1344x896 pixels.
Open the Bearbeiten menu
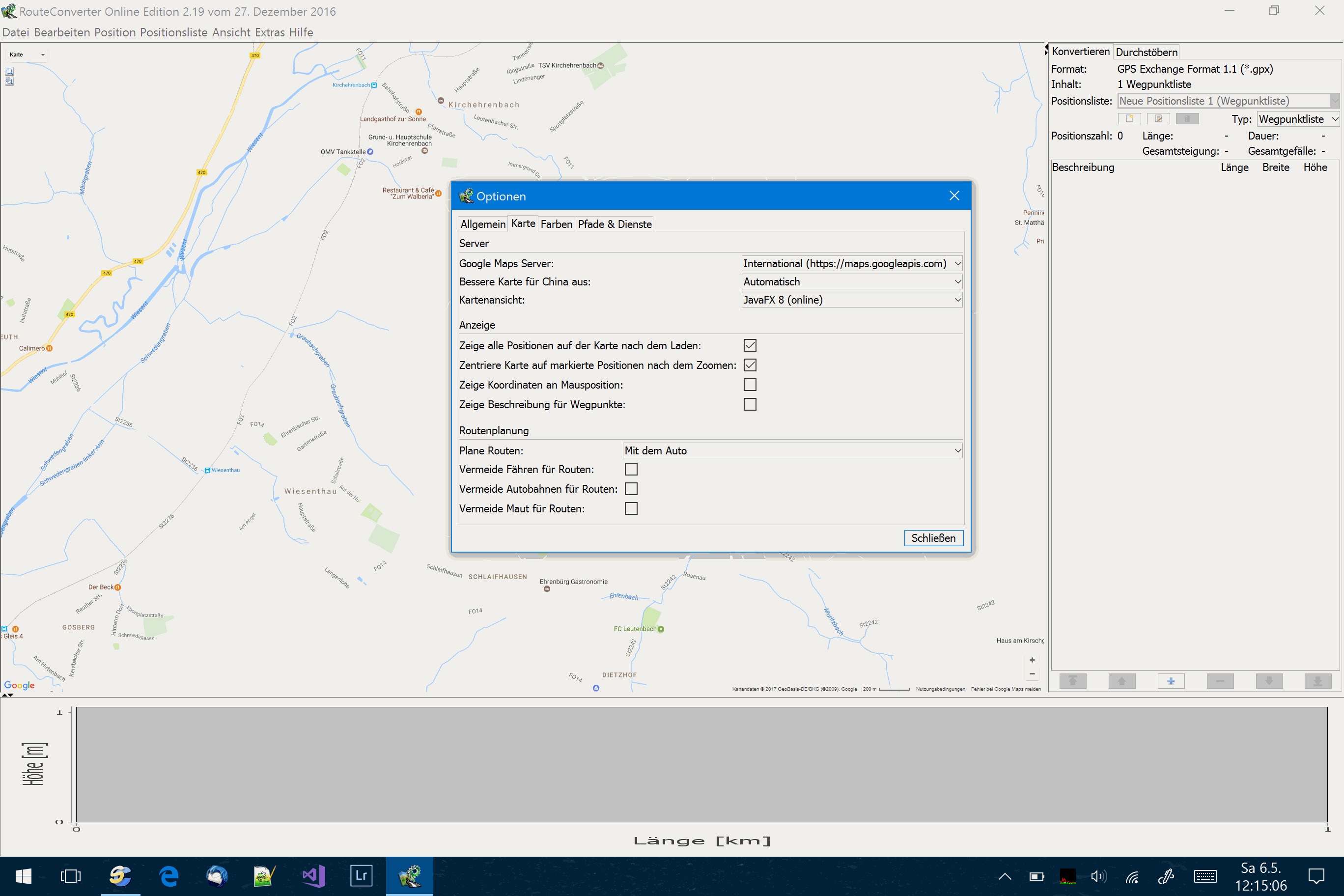pyautogui.click(x=62, y=32)
